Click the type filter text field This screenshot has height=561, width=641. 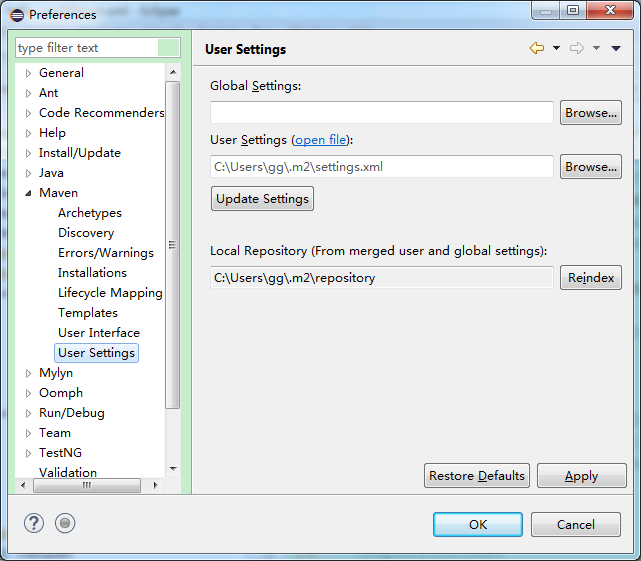click(x=87, y=48)
